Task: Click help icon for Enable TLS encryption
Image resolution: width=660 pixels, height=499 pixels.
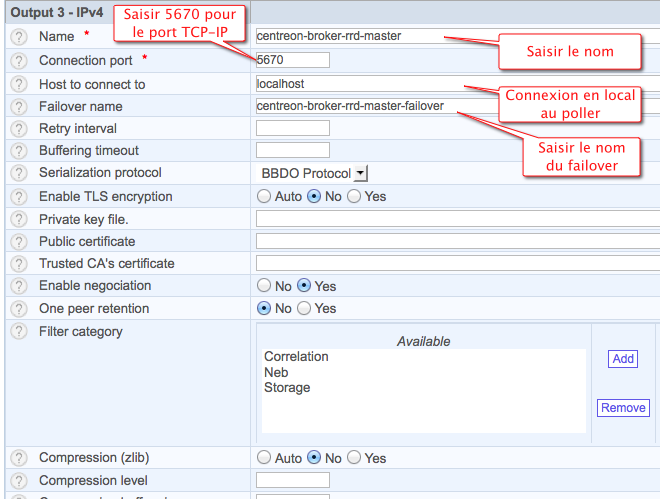Action: coord(18,196)
